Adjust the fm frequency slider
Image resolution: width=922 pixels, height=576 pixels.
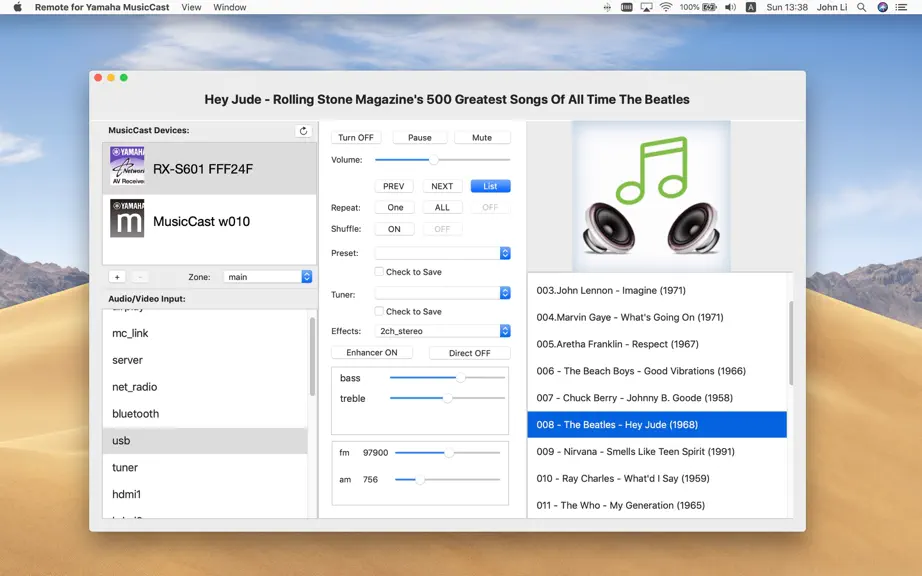click(449, 453)
